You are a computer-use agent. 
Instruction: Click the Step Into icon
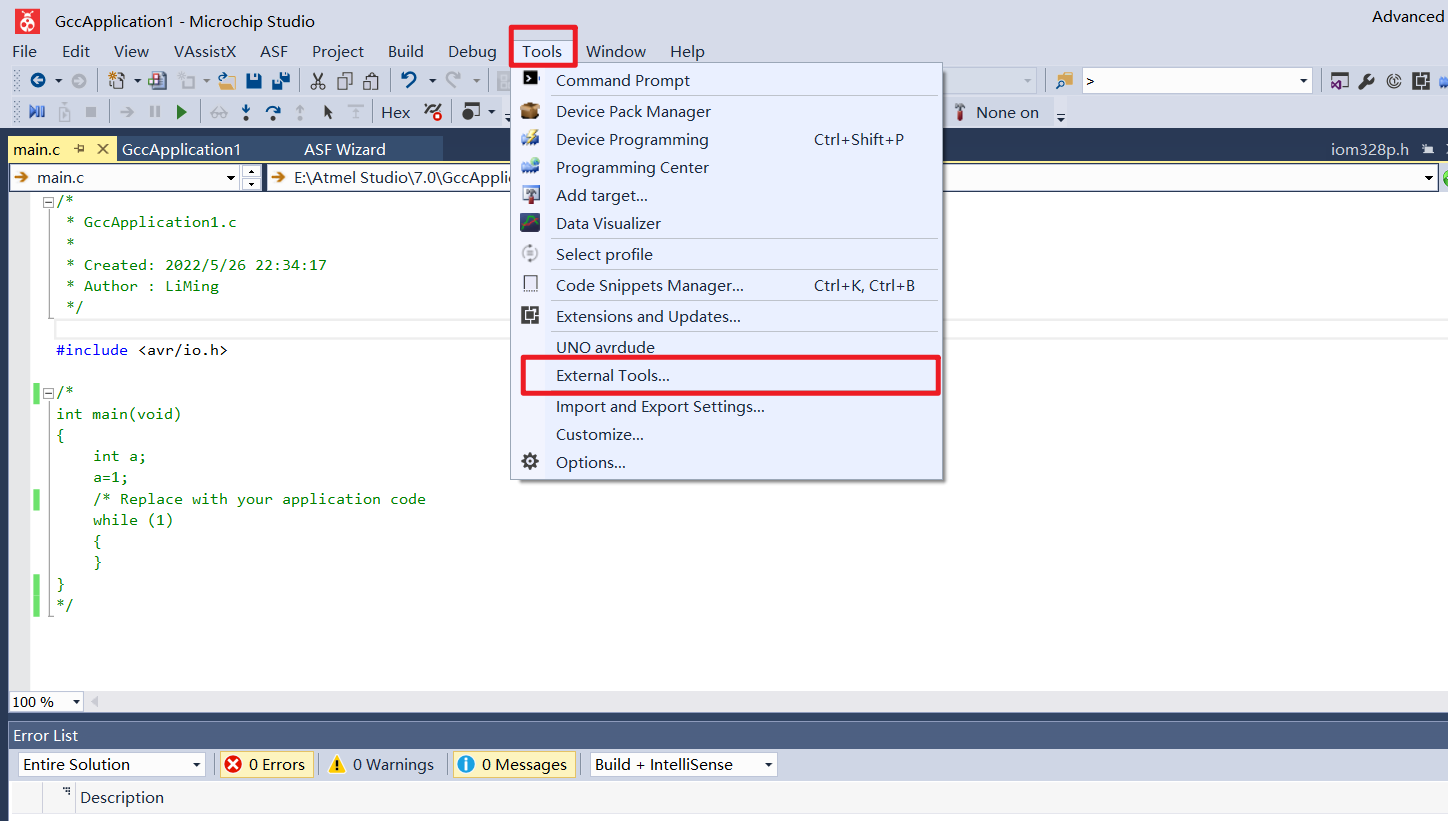click(x=246, y=112)
